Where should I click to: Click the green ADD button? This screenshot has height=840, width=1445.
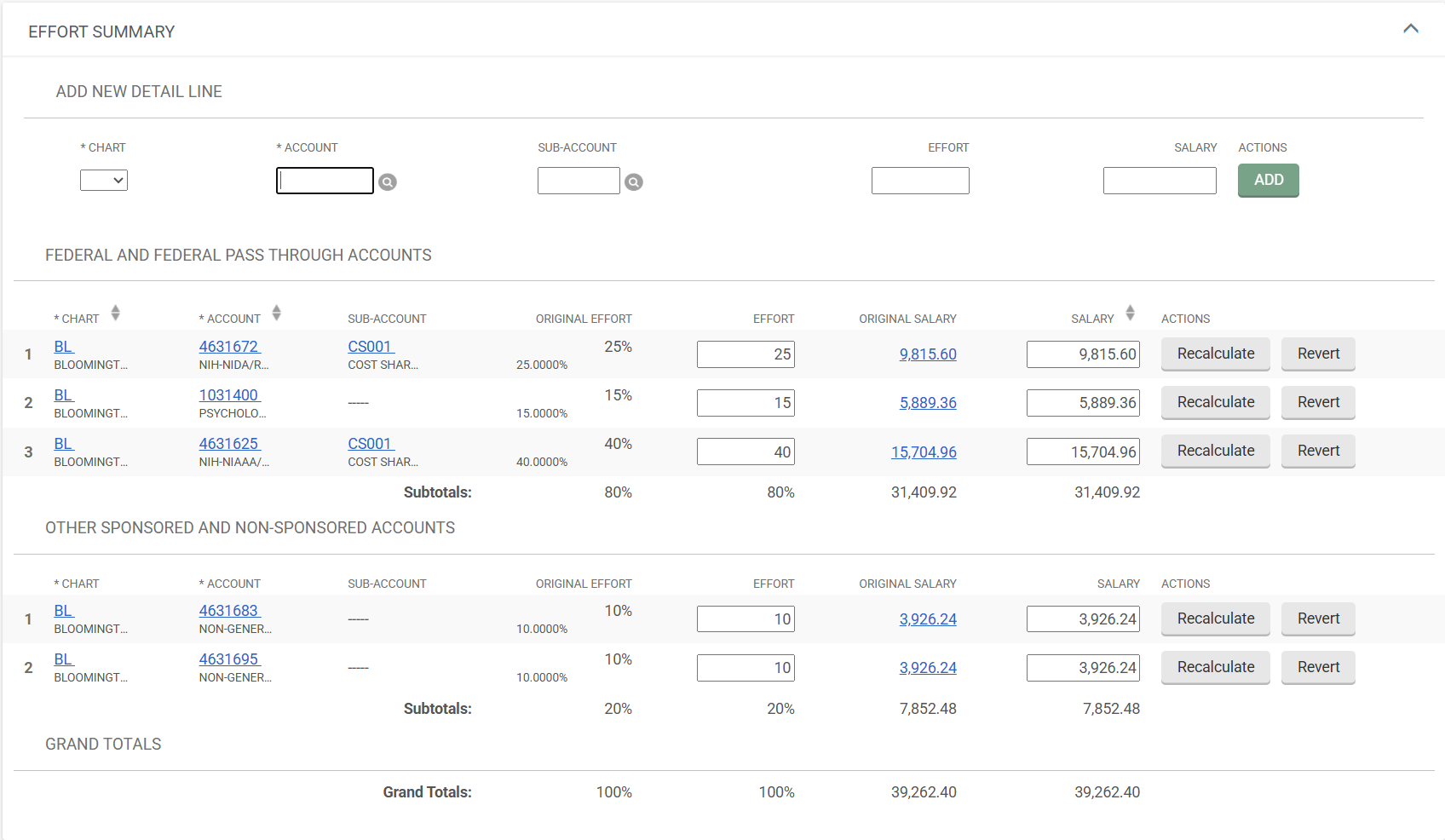pos(1268,181)
